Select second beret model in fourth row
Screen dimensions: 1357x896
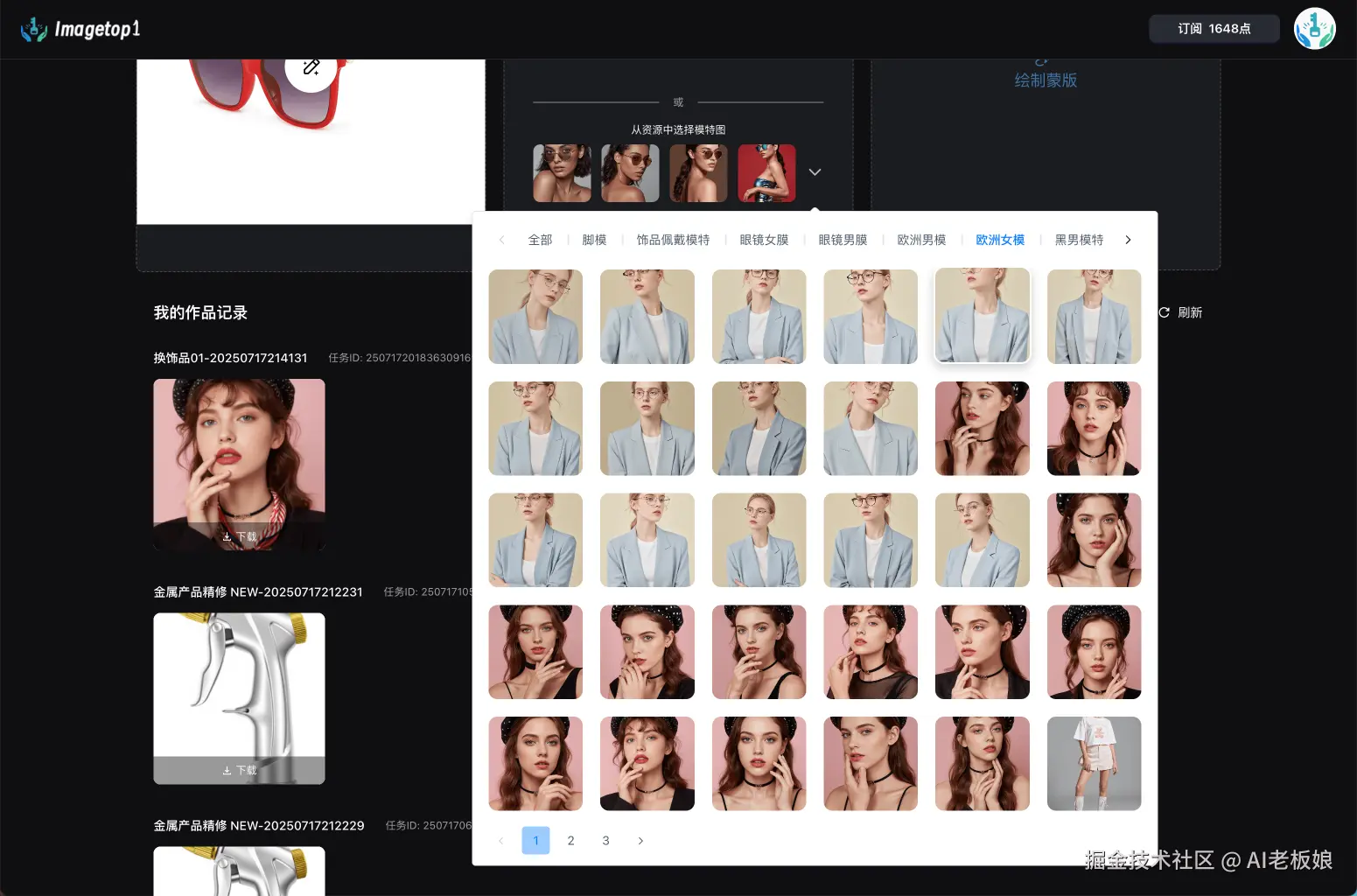pyautogui.click(x=647, y=652)
